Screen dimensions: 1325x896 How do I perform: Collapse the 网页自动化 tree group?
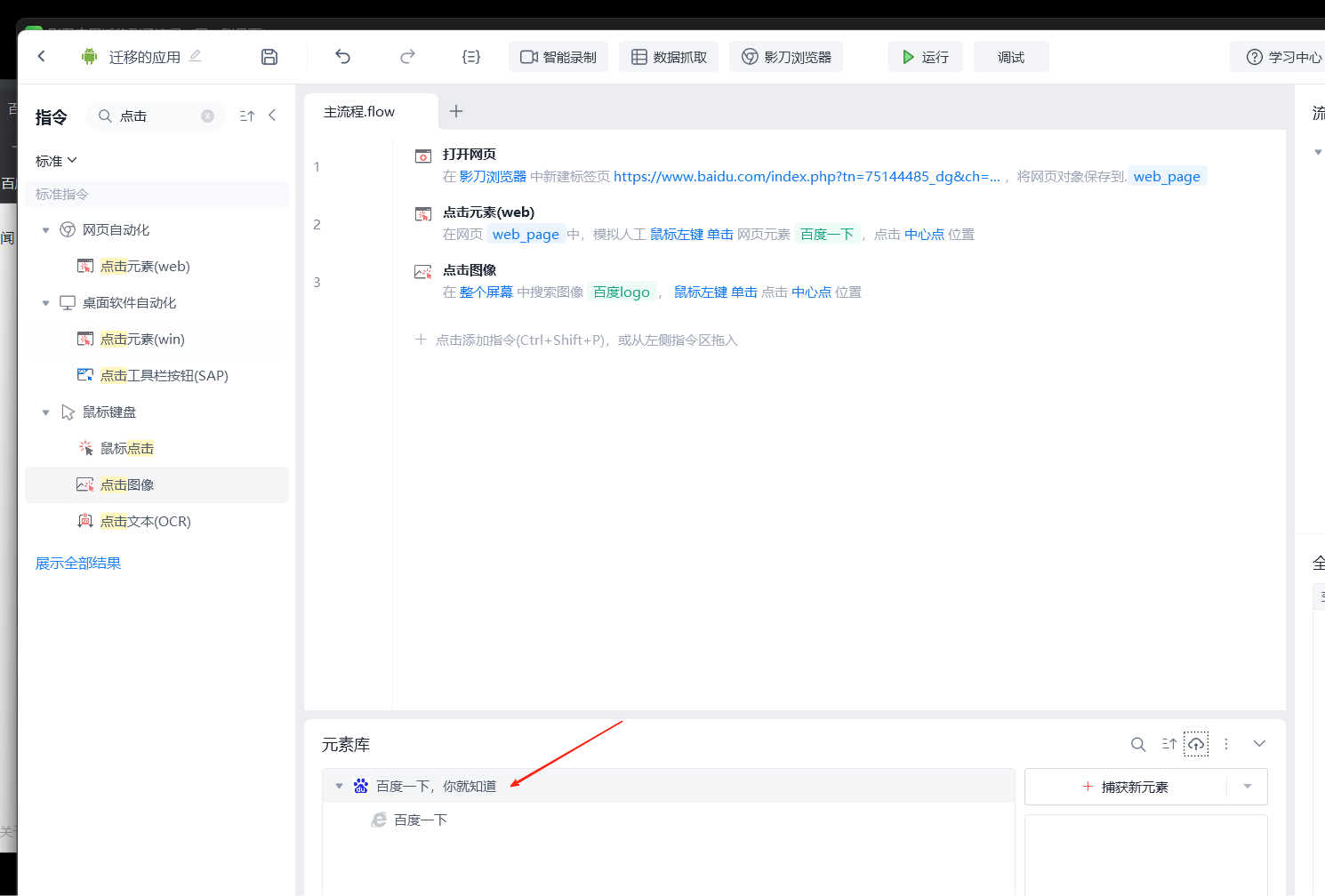coord(46,230)
